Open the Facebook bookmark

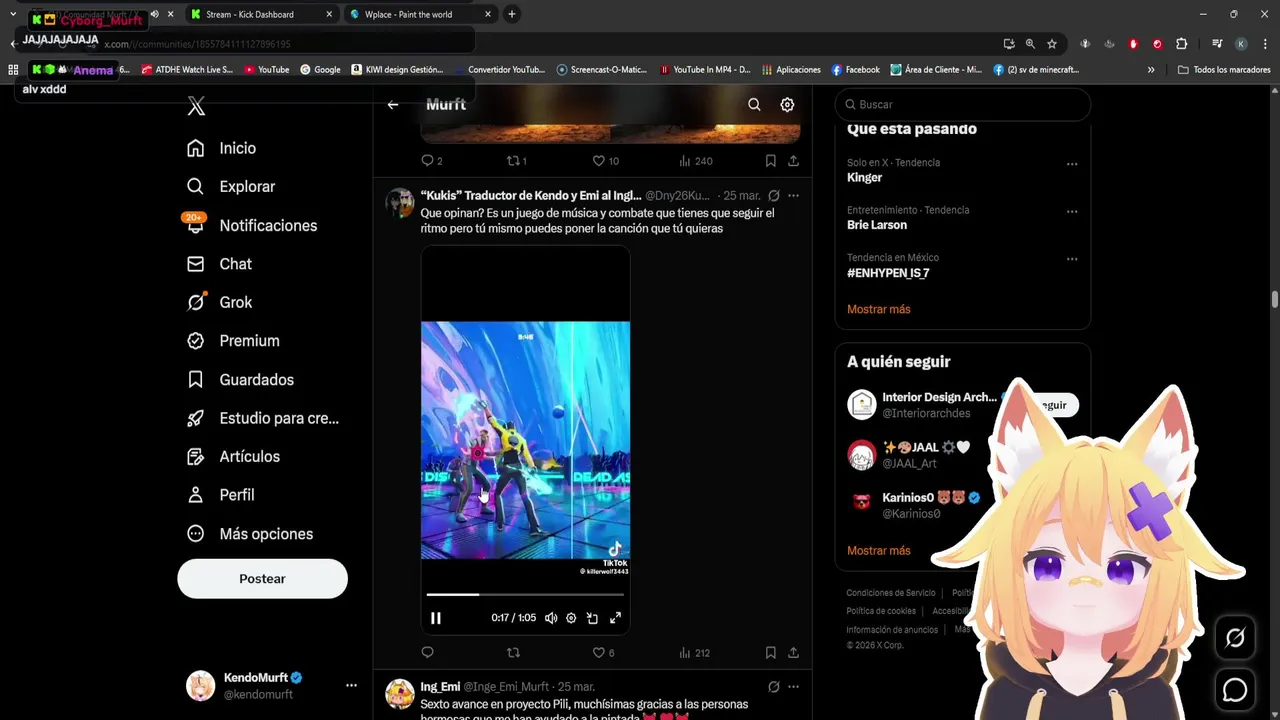pyautogui.click(x=855, y=70)
